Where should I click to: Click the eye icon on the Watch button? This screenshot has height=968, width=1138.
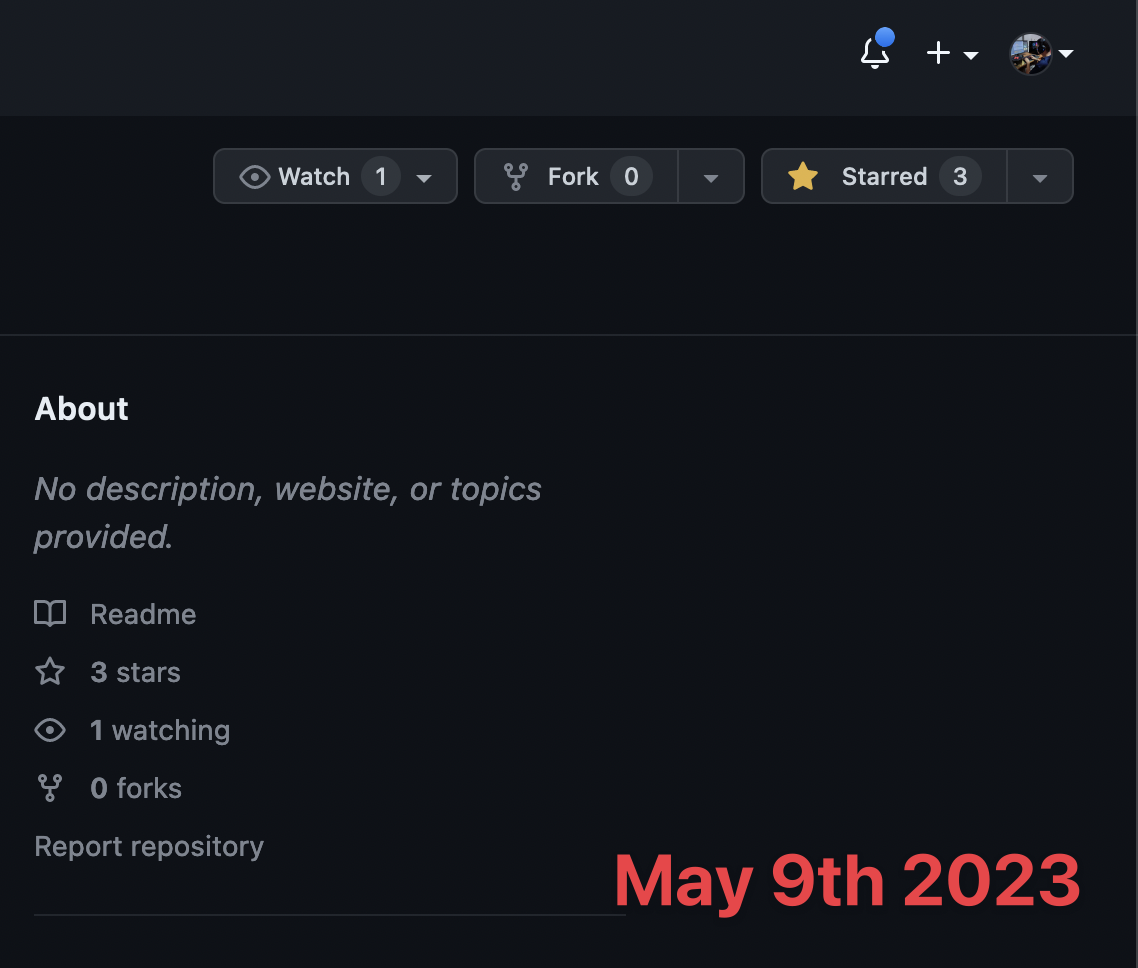click(253, 176)
